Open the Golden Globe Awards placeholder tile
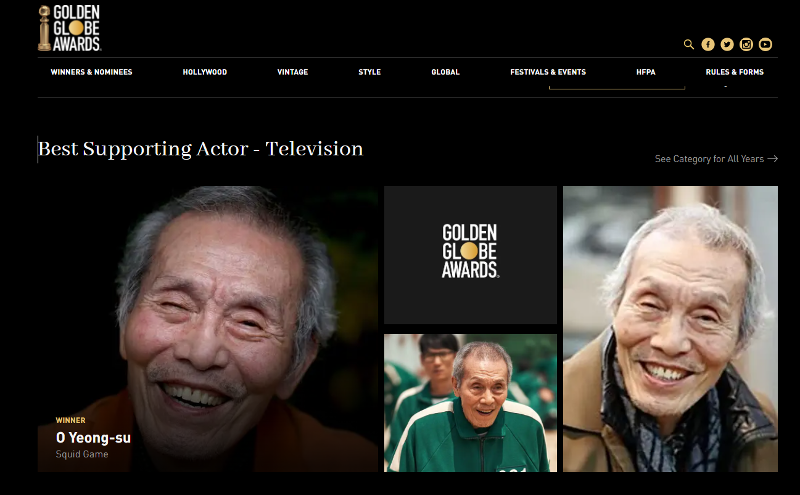This screenshot has height=495, width=800. click(470, 255)
